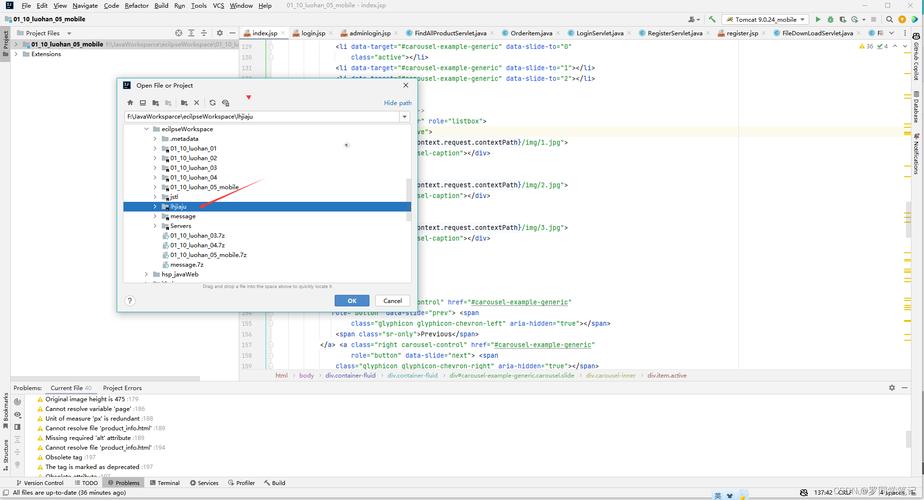Expand the 01_10_luohan_01 folder
This screenshot has height=500, width=924.
pos(155,149)
